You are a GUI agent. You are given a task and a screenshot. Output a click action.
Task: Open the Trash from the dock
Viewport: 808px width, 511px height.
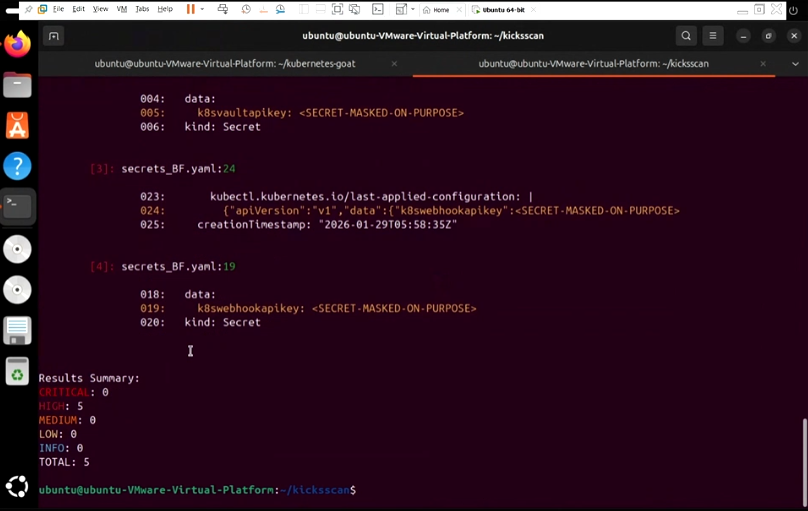[18, 371]
